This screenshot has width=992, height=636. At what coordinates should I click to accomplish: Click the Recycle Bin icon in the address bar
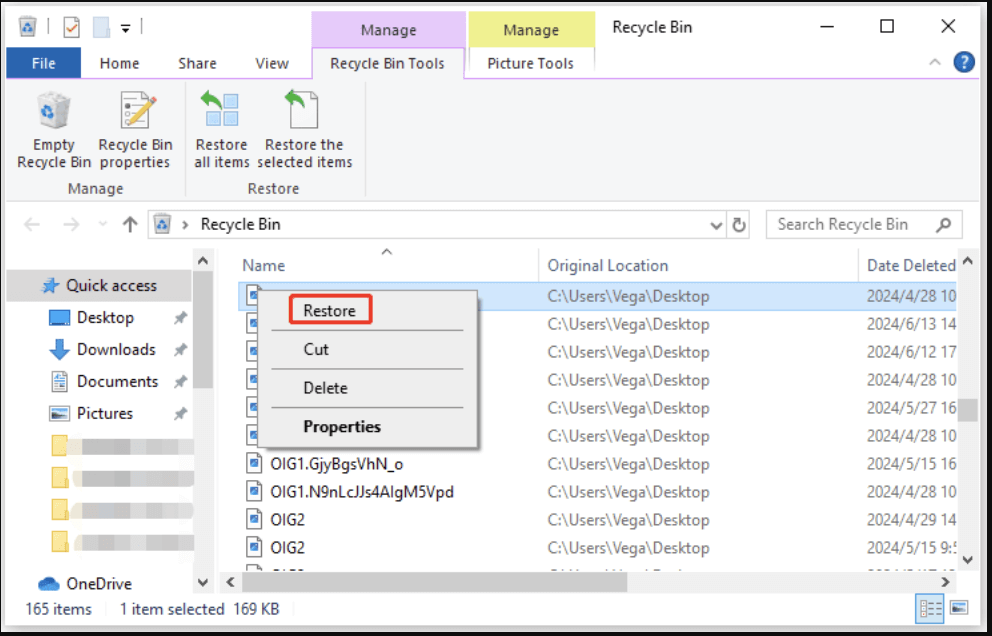tap(163, 224)
